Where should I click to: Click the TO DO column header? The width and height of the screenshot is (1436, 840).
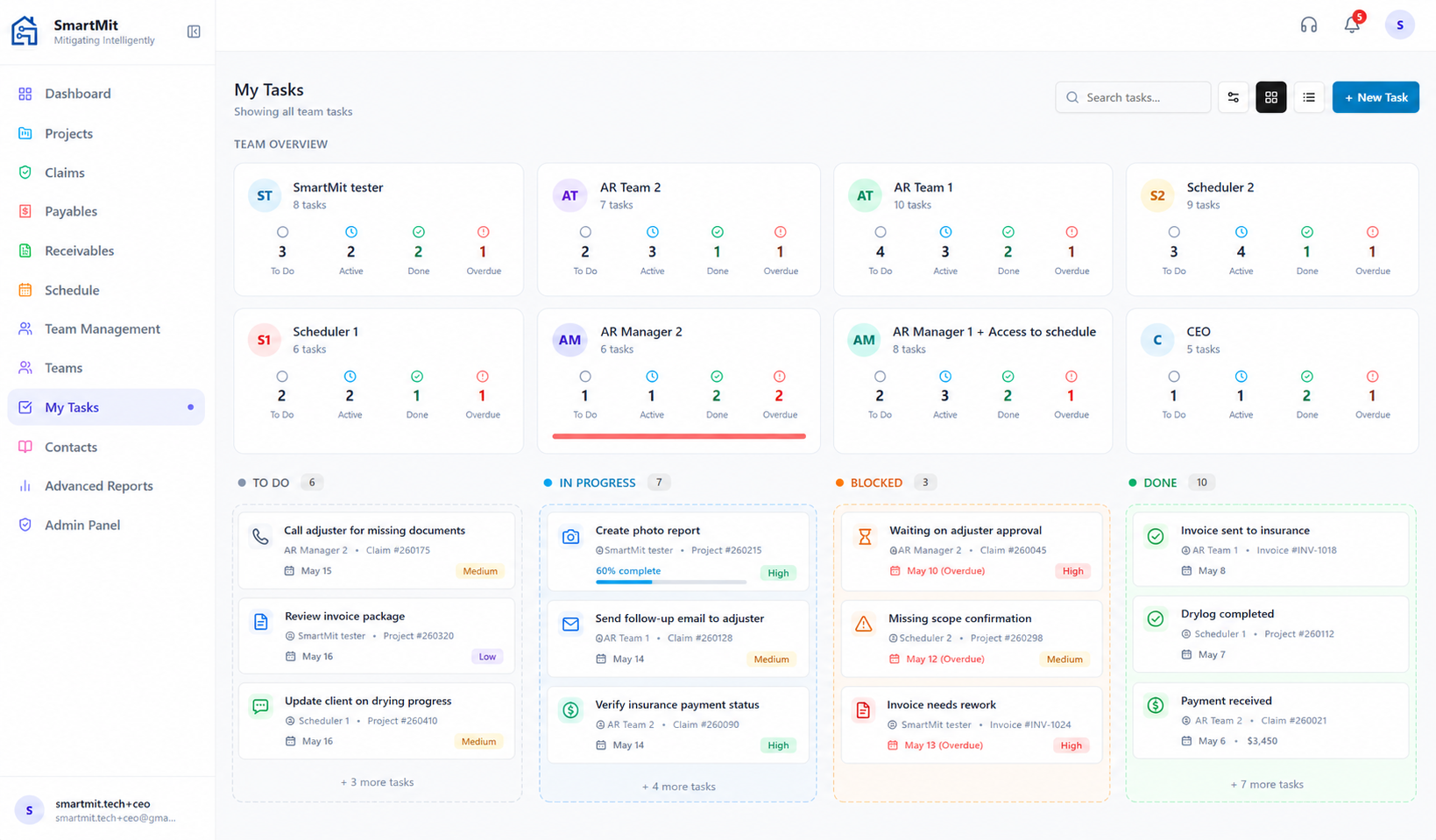[271, 483]
